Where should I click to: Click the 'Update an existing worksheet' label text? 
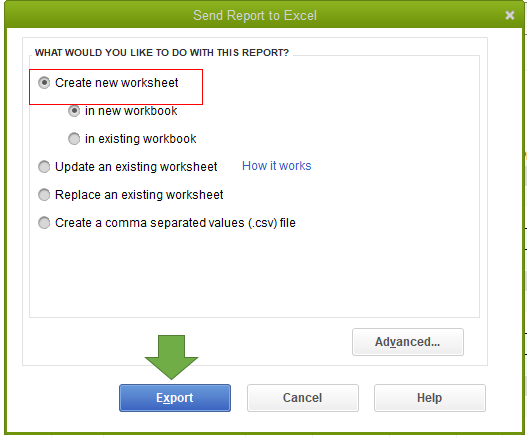[136, 167]
